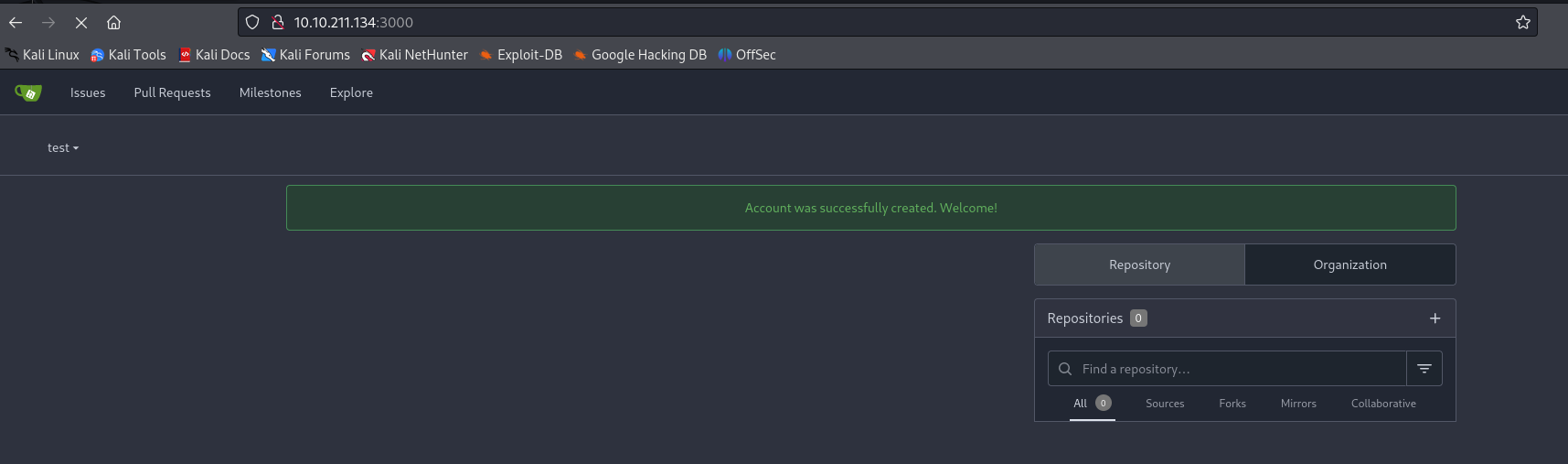Select the Repository tab

pyautogui.click(x=1139, y=264)
